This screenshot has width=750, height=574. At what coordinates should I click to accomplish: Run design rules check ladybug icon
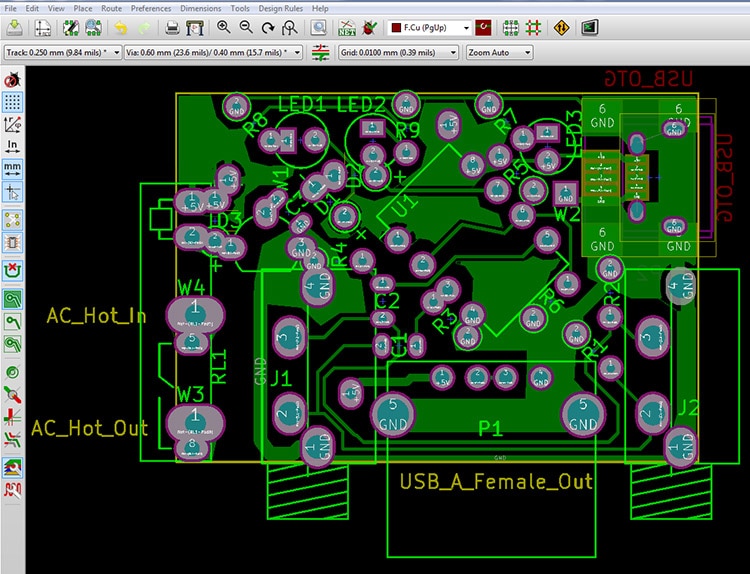point(369,27)
